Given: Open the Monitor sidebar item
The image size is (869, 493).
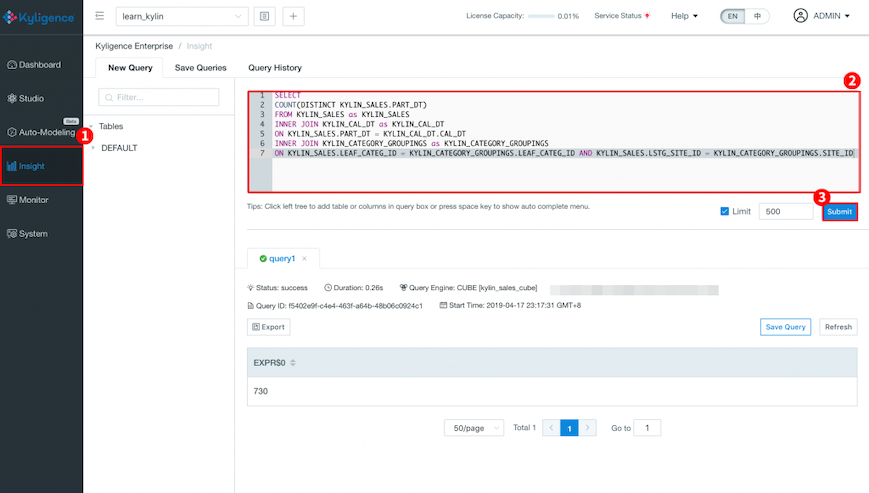Looking at the screenshot, I should click(33, 200).
